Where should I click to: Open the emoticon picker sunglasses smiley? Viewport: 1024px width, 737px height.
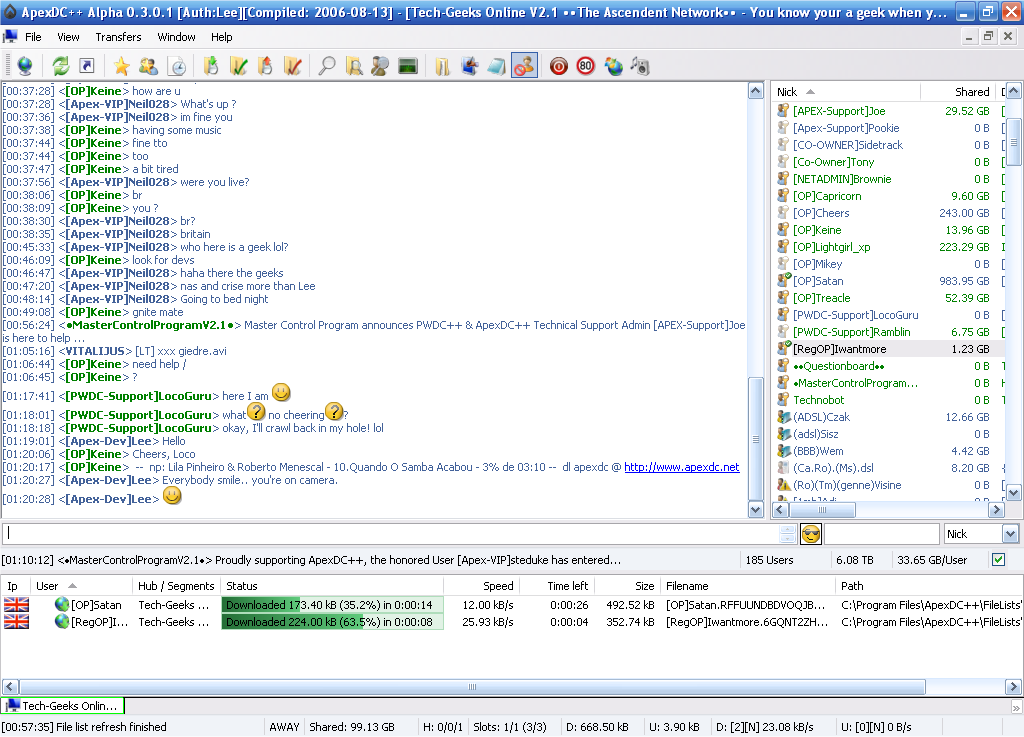coord(810,534)
